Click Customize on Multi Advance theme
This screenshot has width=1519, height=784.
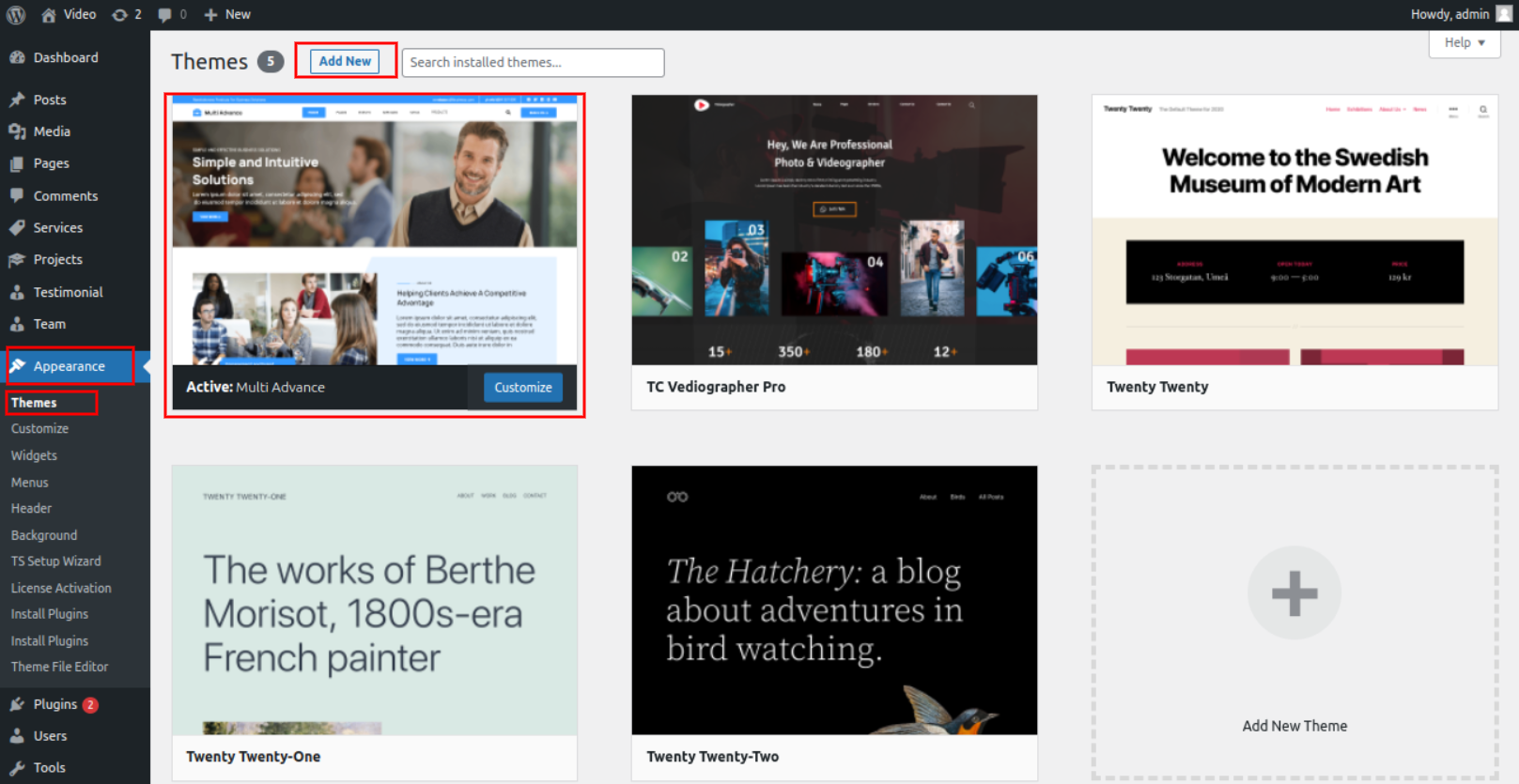[x=523, y=387]
